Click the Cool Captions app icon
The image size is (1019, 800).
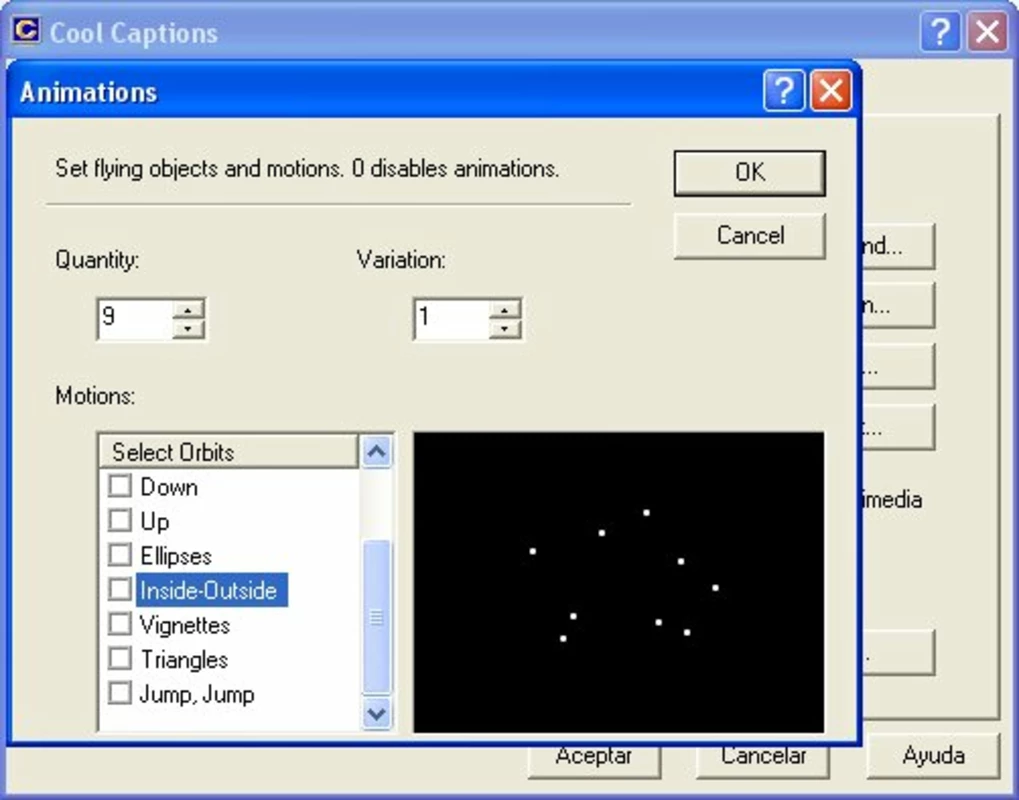(27, 30)
